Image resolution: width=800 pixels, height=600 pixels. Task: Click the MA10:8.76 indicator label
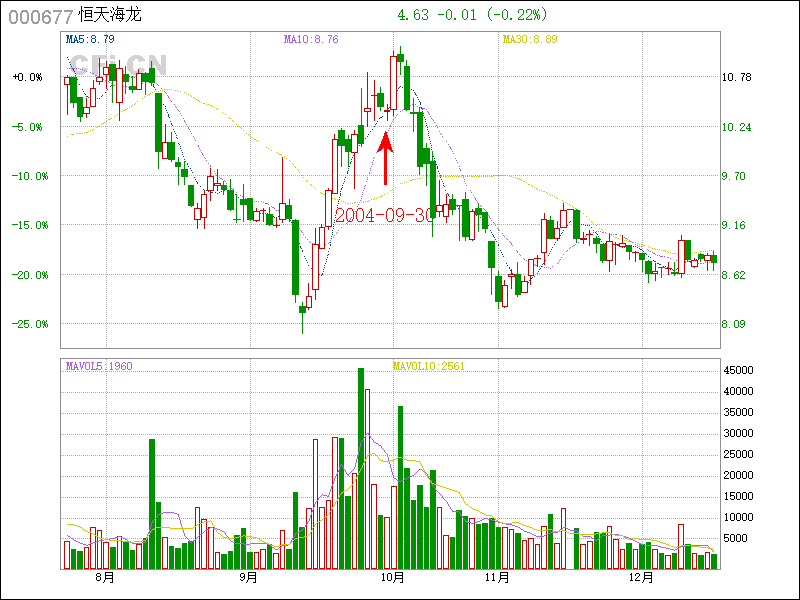tap(311, 39)
